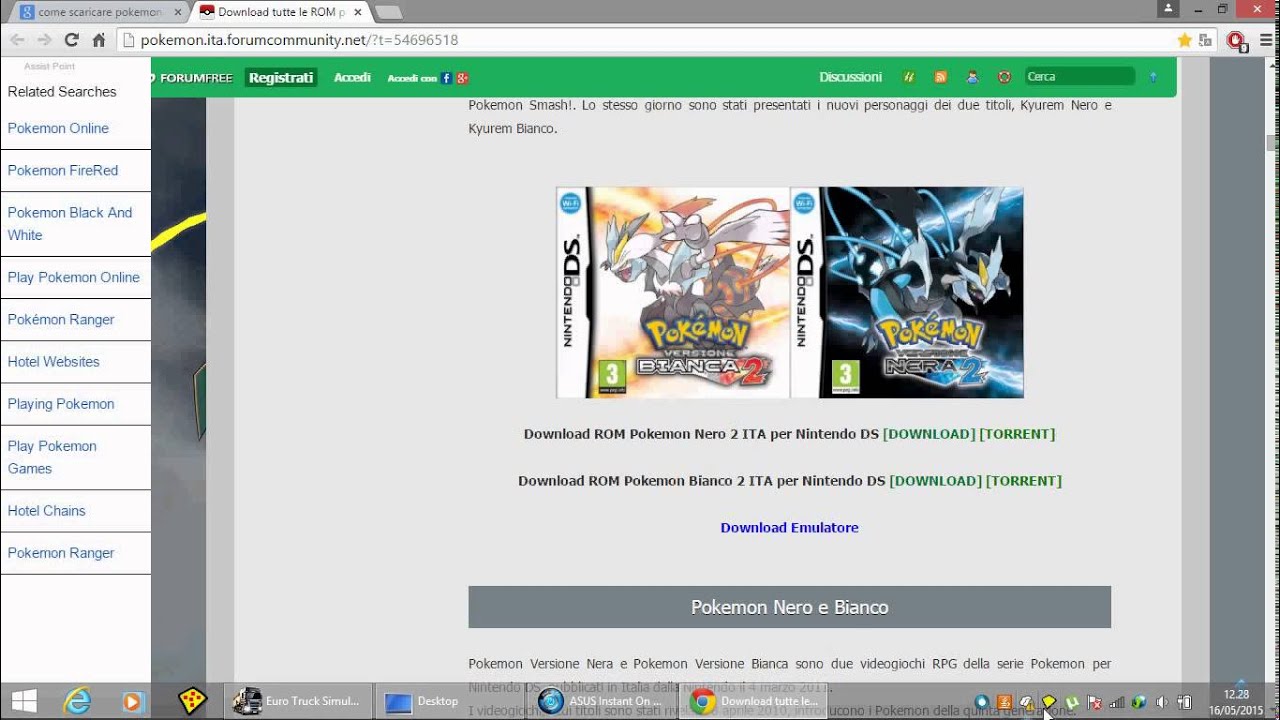The image size is (1280, 720).
Task: Open the Action Center flag tray icon
Action: (1095, 702)
